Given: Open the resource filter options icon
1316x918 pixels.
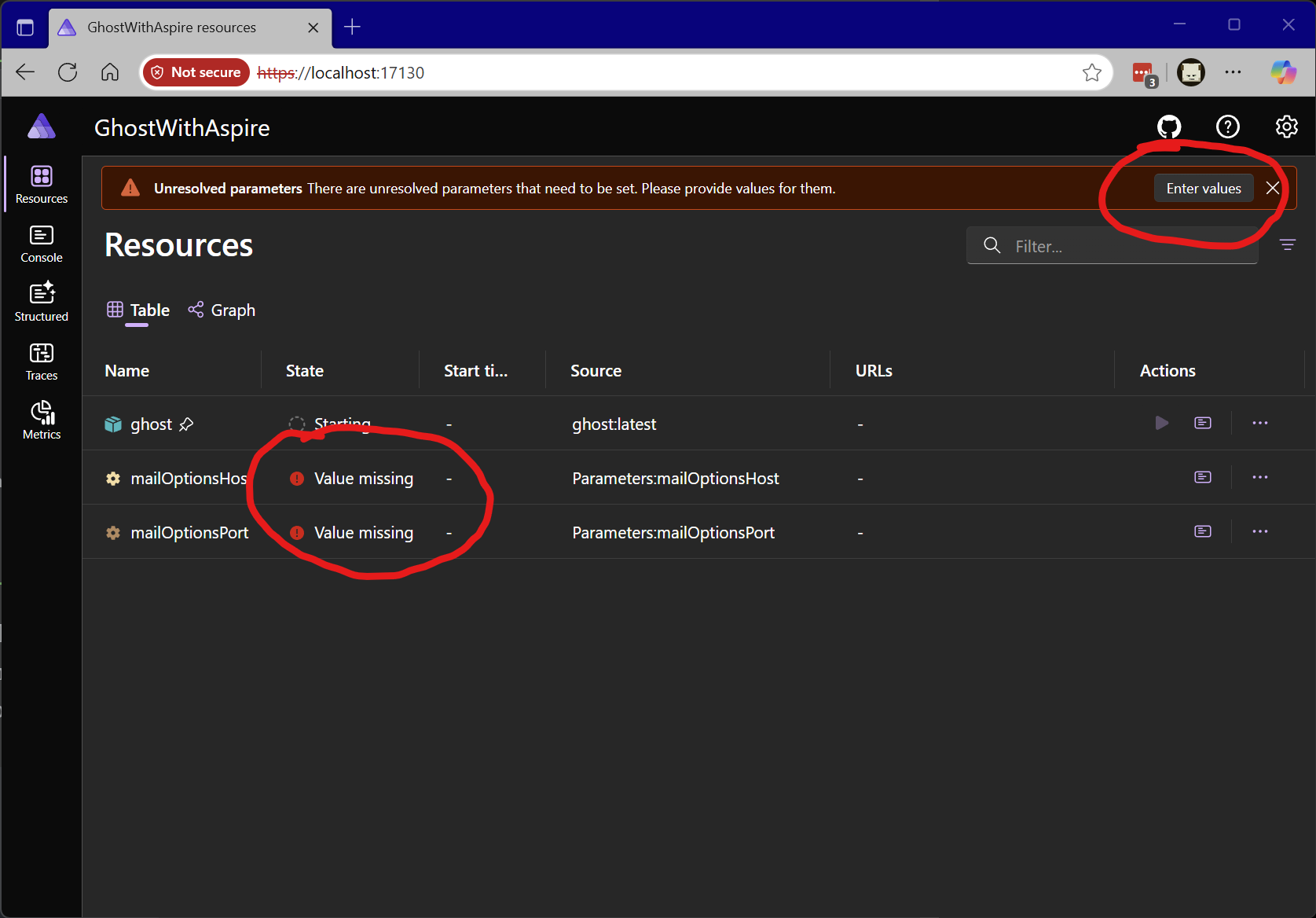Looking at the screenshot, I should point(1287,245).
